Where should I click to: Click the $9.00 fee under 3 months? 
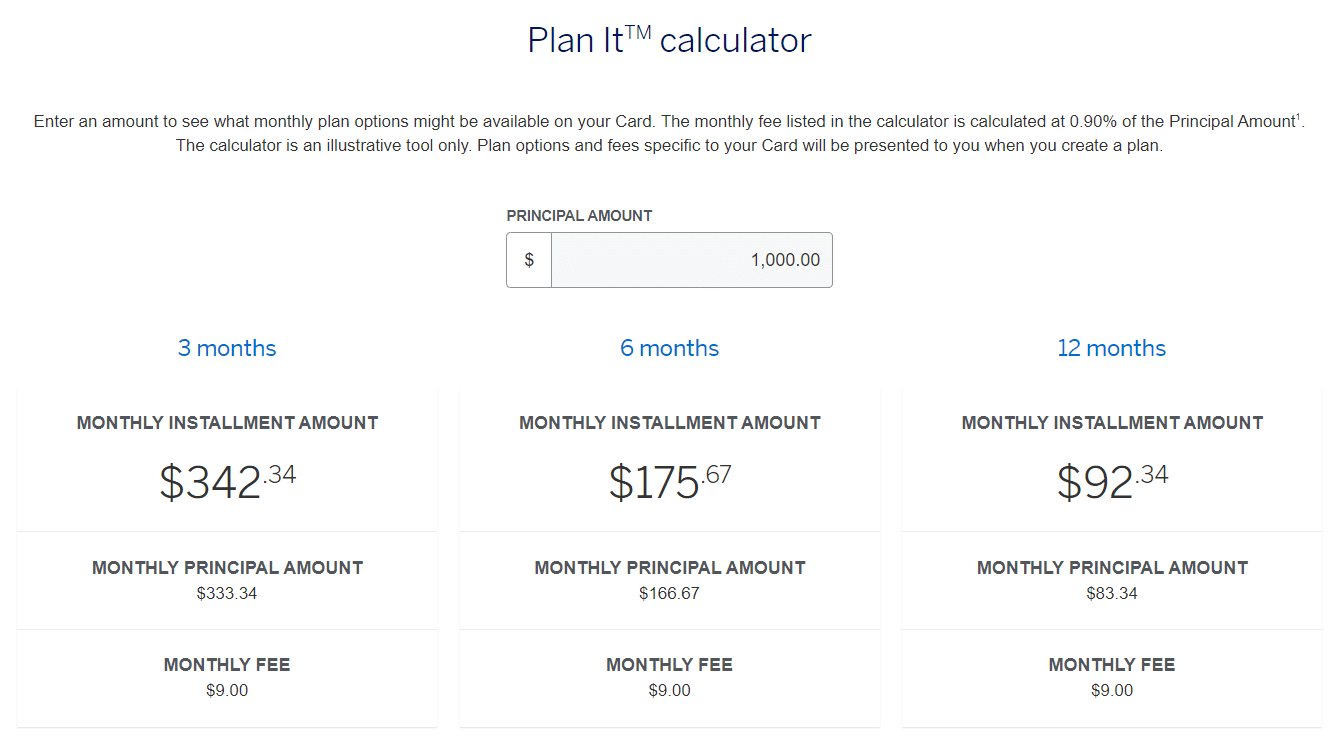227,690
